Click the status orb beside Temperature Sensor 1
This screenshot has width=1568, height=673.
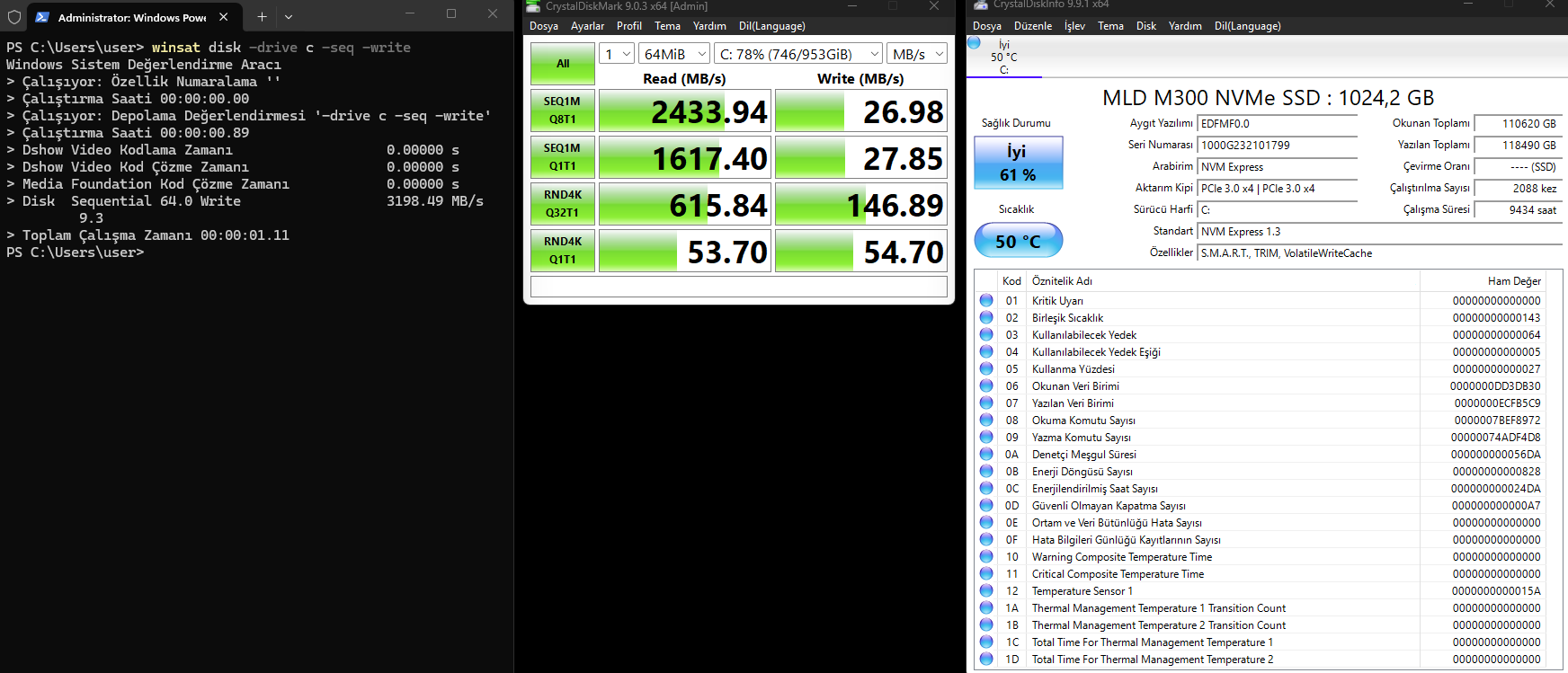click(x=986, y=590)
